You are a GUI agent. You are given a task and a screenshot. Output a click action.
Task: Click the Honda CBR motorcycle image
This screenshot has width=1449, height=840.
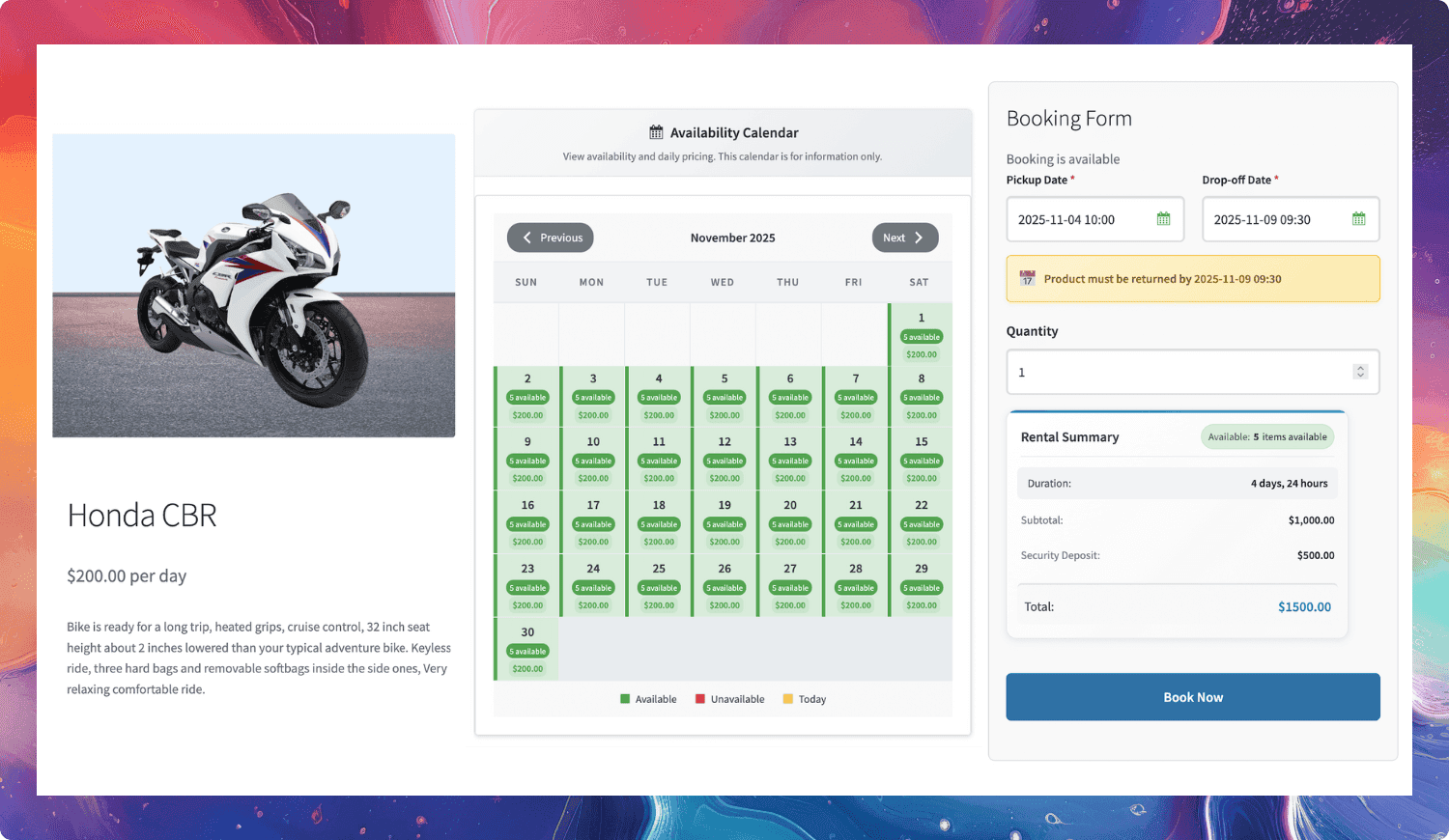pyautogui.click(x=253, y=284)
